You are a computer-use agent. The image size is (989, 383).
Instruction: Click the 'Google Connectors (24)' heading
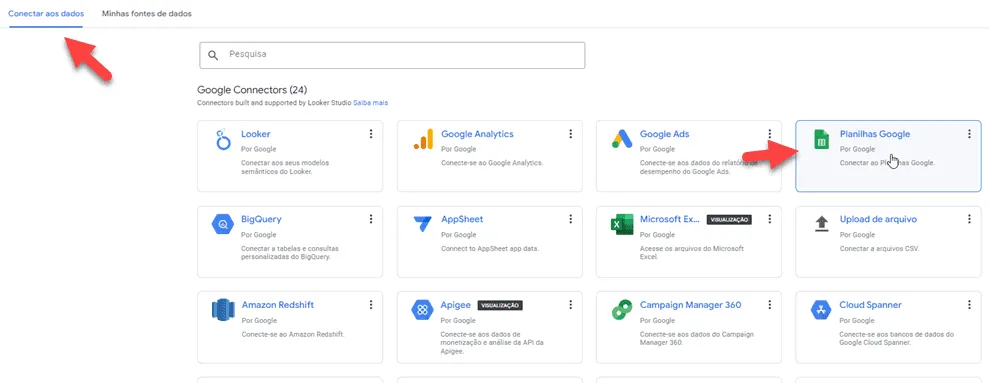click(252, 90)
